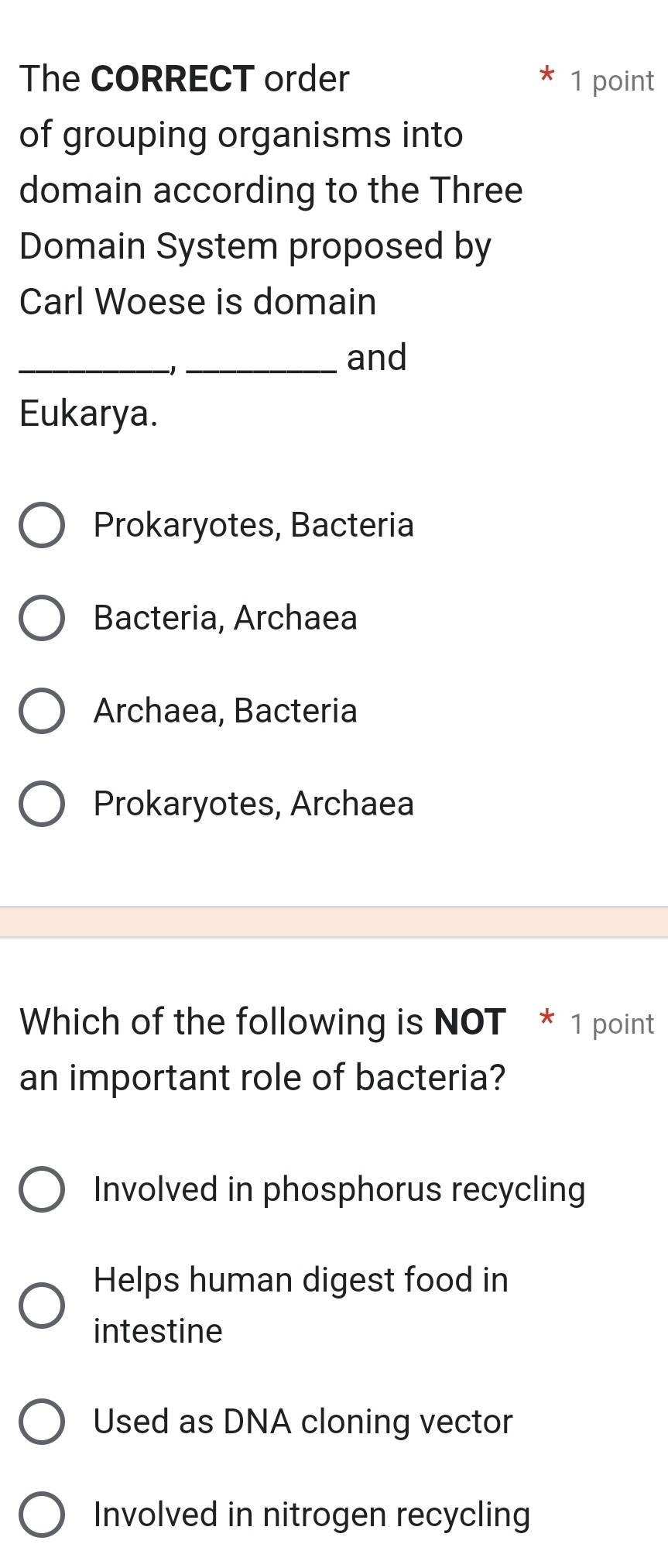Select the "Prokaryotes, Archaea" option
The width and height of the screenshot is (668, 1568).
43,804
